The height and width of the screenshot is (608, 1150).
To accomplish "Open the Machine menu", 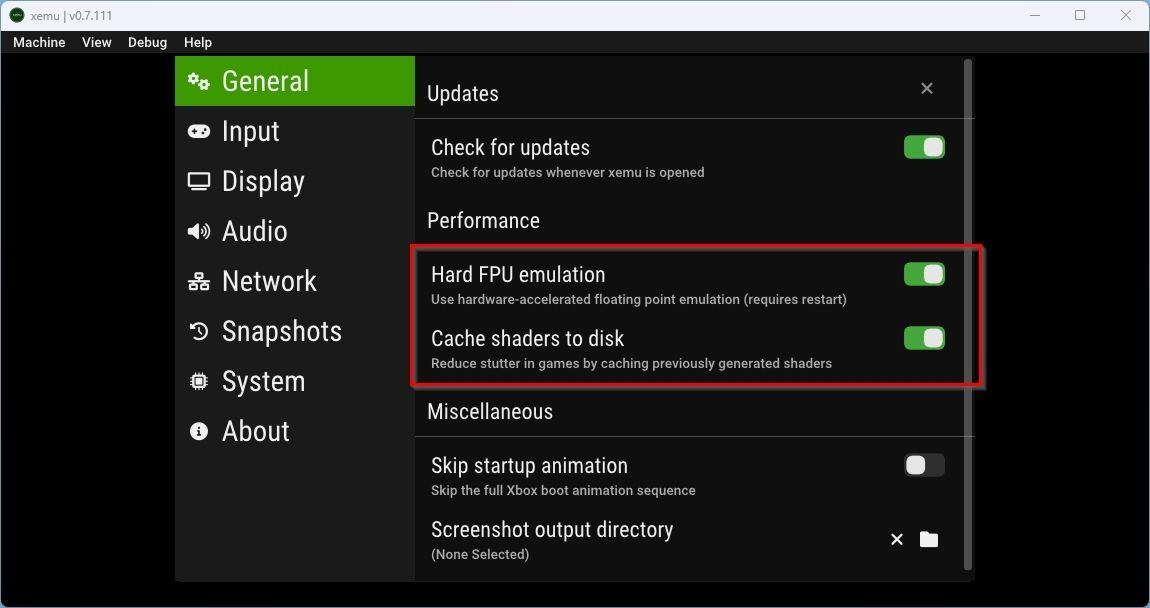I will (x=38, y=42).
